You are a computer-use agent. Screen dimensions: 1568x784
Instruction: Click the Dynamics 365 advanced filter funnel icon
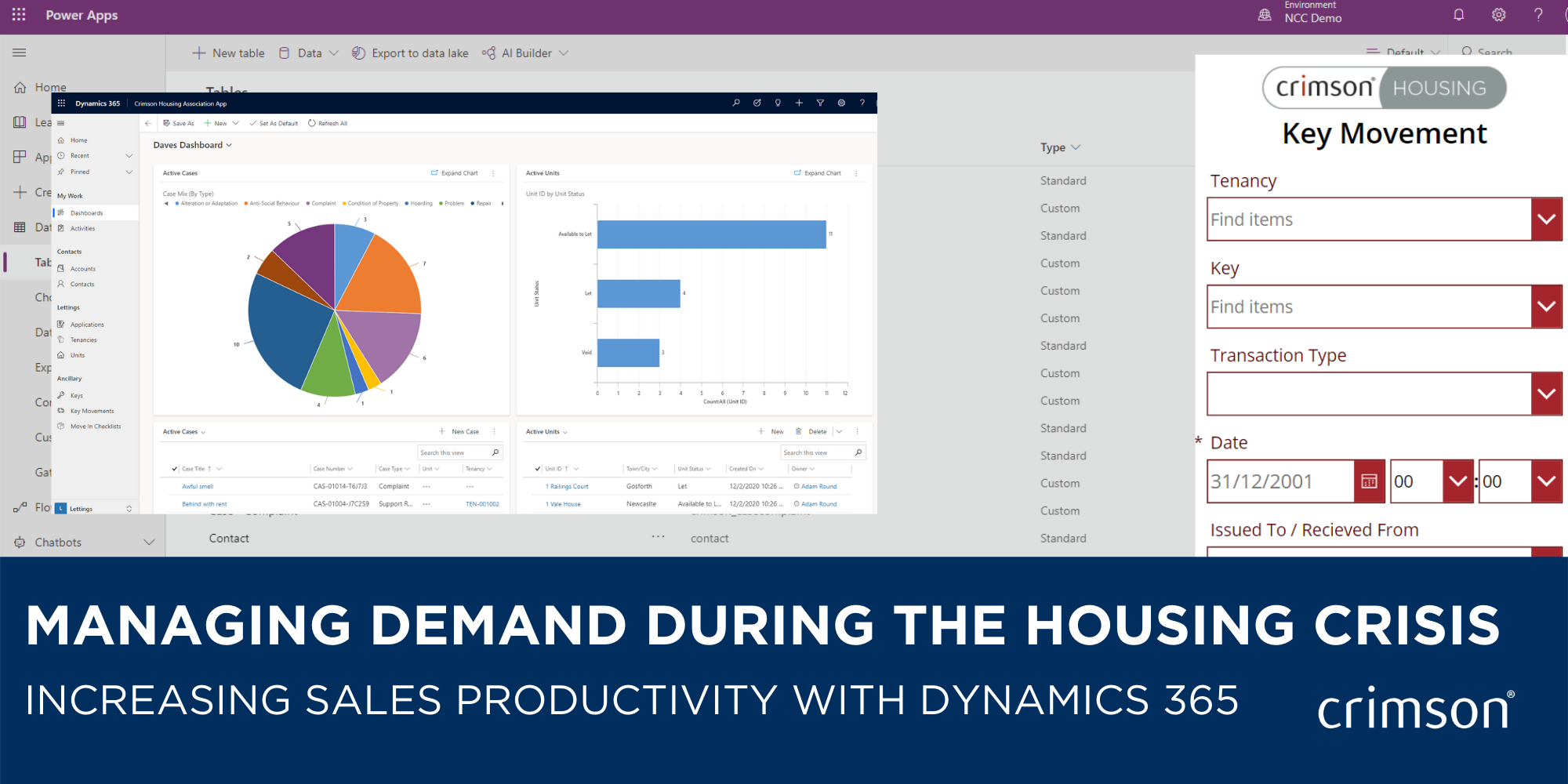pyautogui.click(x=820, y=103)
